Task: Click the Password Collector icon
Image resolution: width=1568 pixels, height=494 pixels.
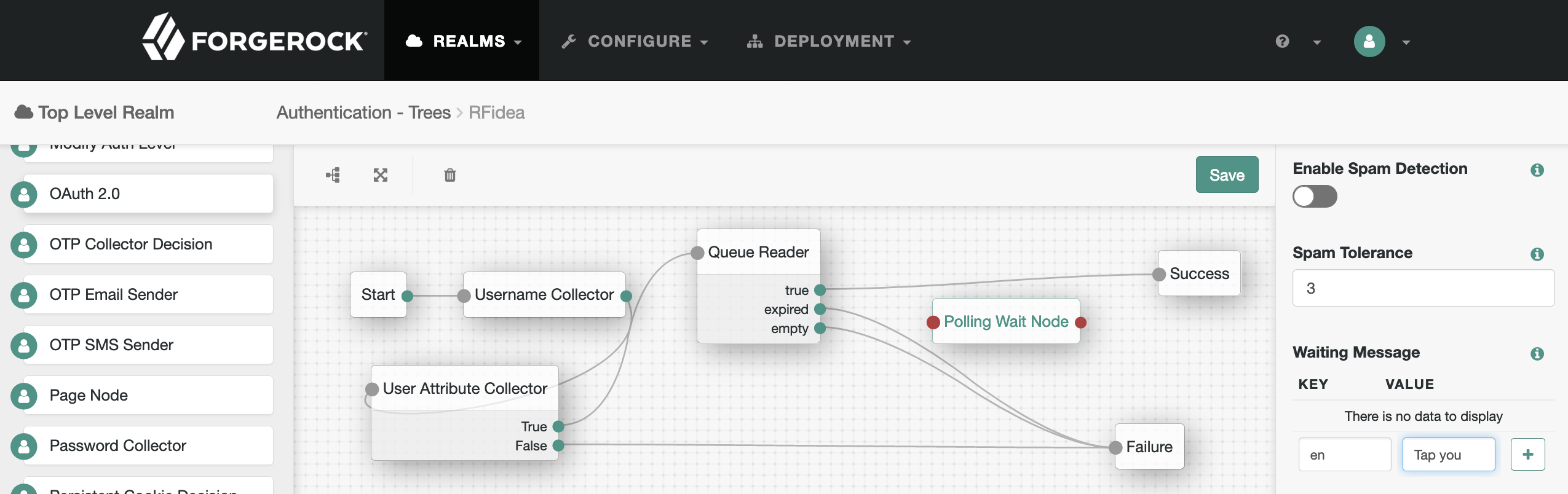Action: point(24,446)
